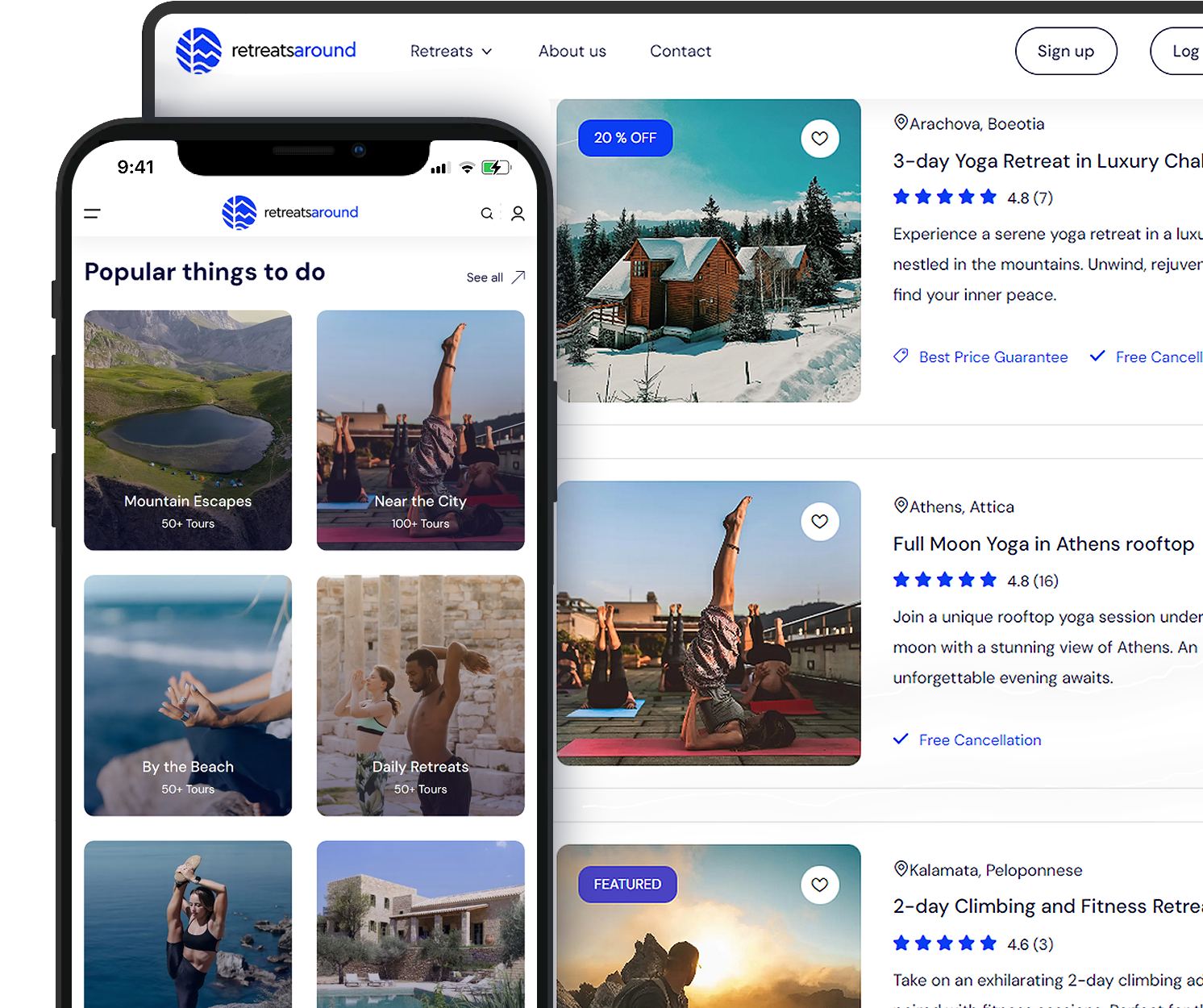Click the Best Price Guarantee tag icon
Image resolution: width=1203 pixels, height=1008 pixels.
pyautogui.click(x=901, y=356)
